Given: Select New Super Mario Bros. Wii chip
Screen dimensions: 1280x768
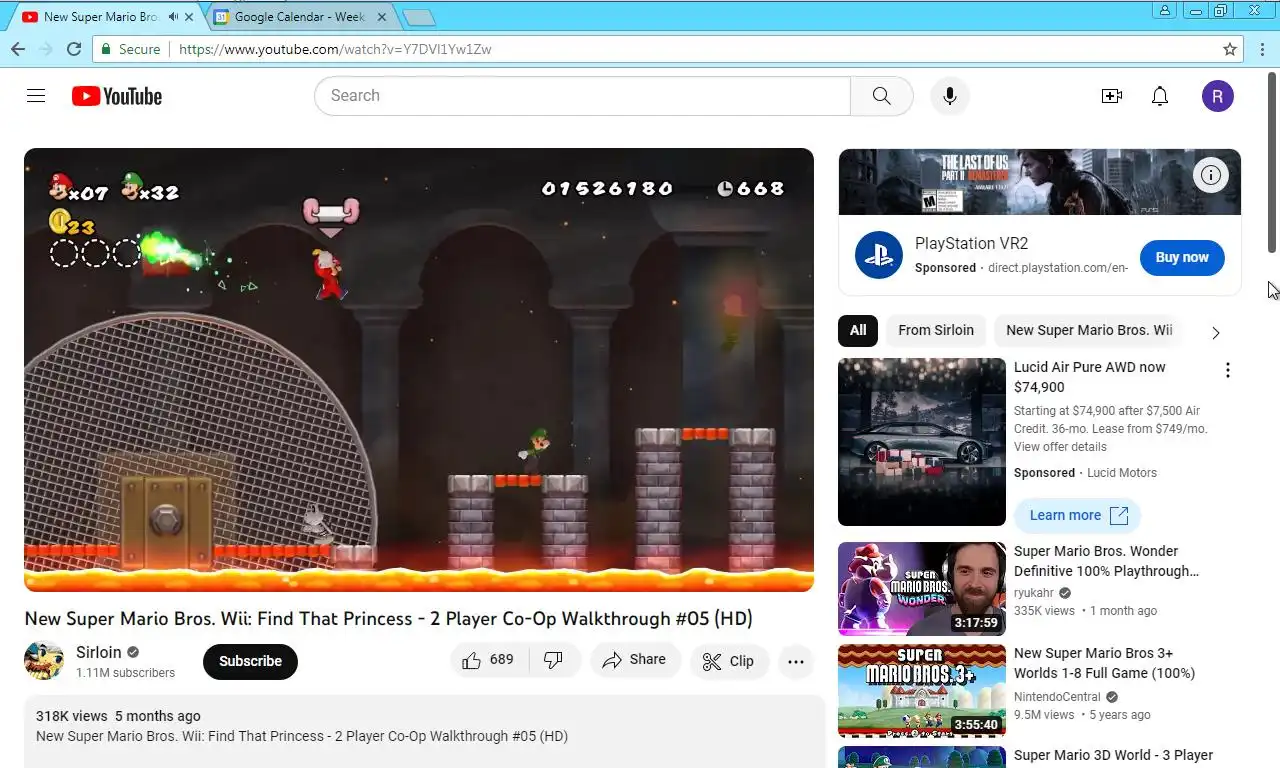Looking at the screenshot, I should click(x=1089, y=330).
